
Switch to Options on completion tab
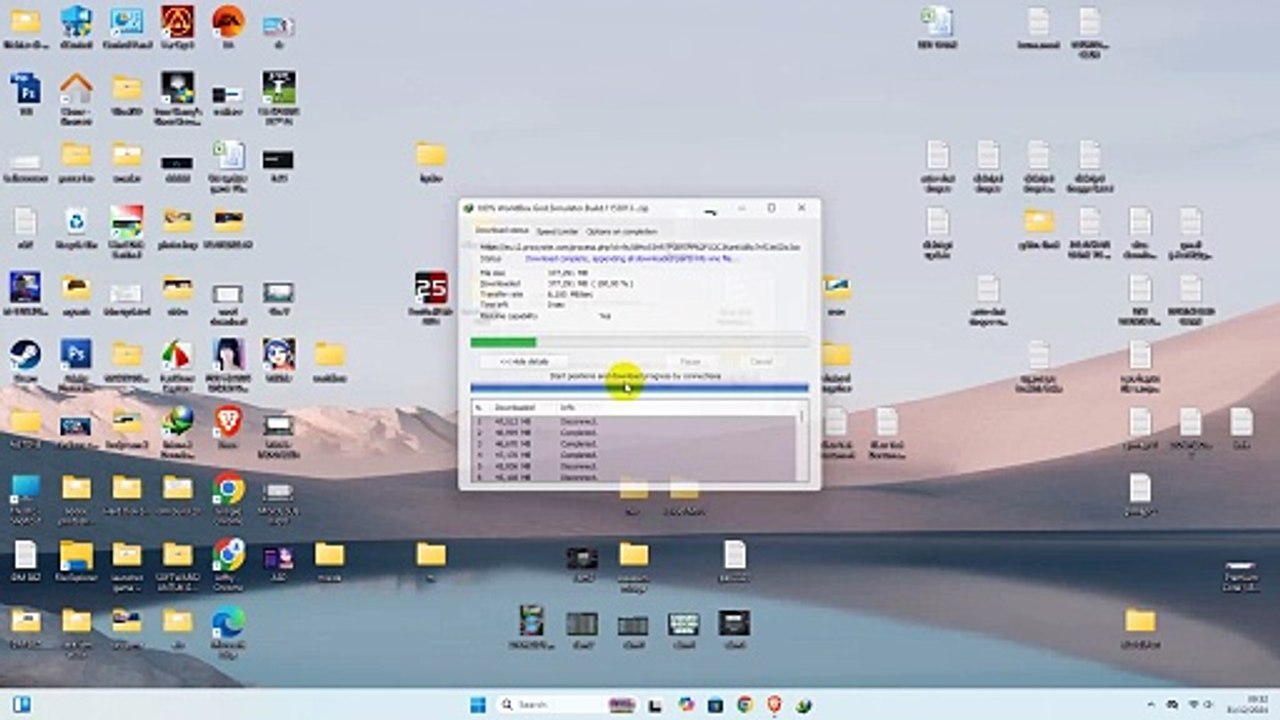(621, 232)
